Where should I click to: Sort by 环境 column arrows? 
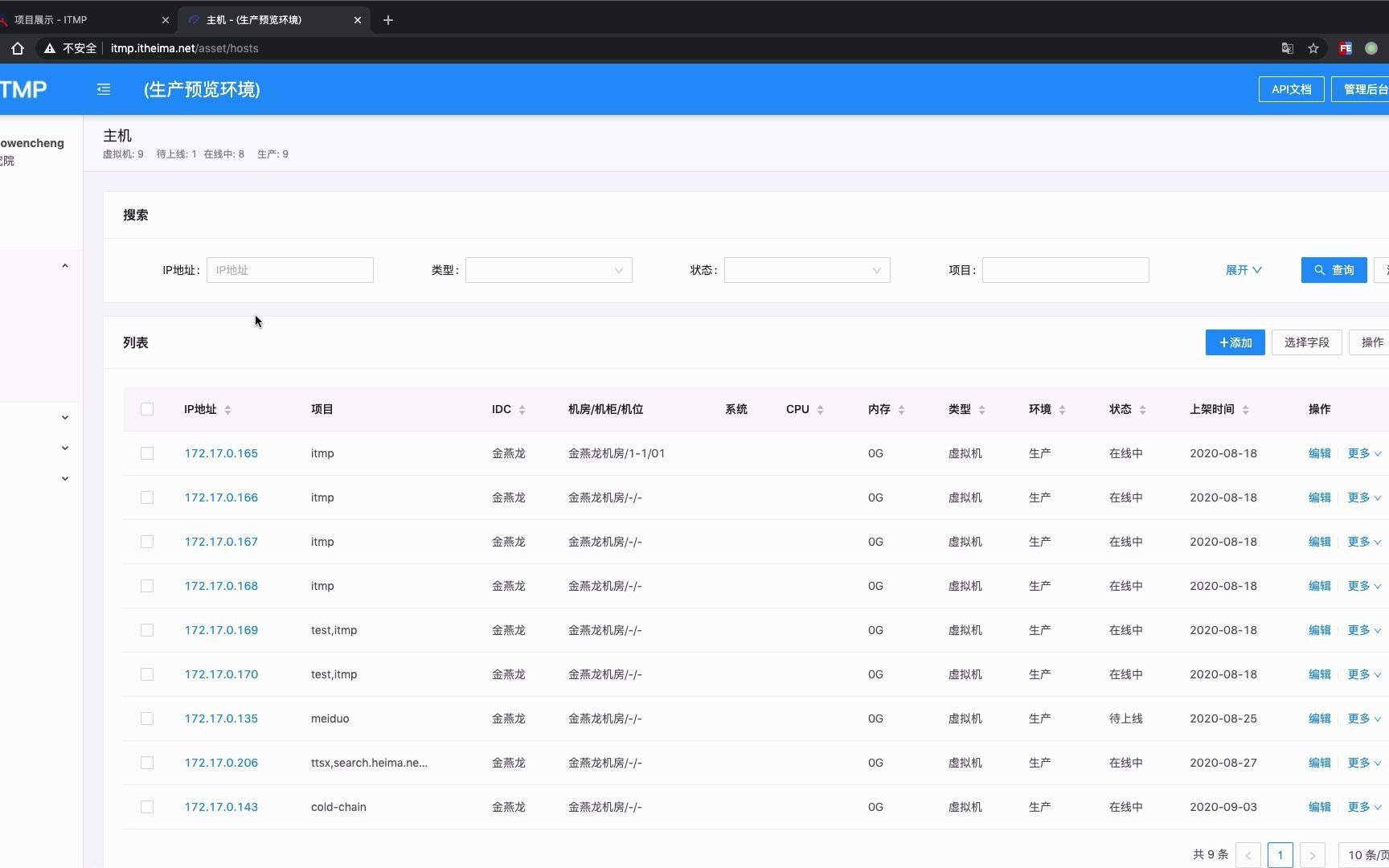click(x=1062, y=410)
